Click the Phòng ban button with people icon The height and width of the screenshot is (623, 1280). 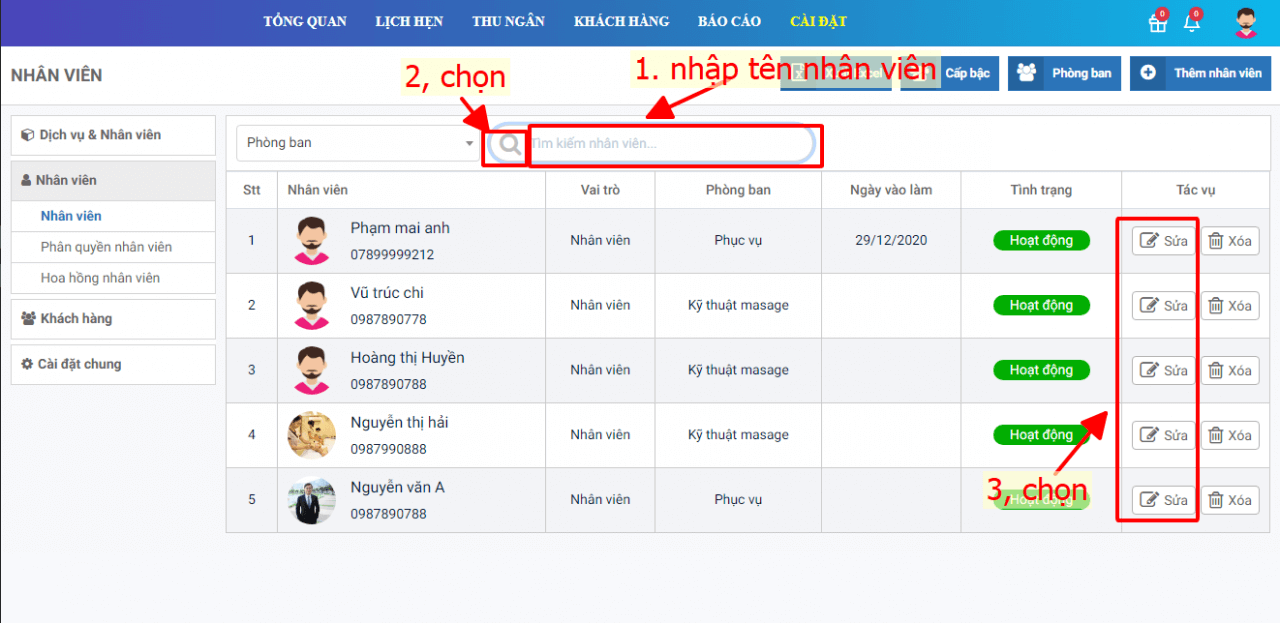tap(1064, 73)
